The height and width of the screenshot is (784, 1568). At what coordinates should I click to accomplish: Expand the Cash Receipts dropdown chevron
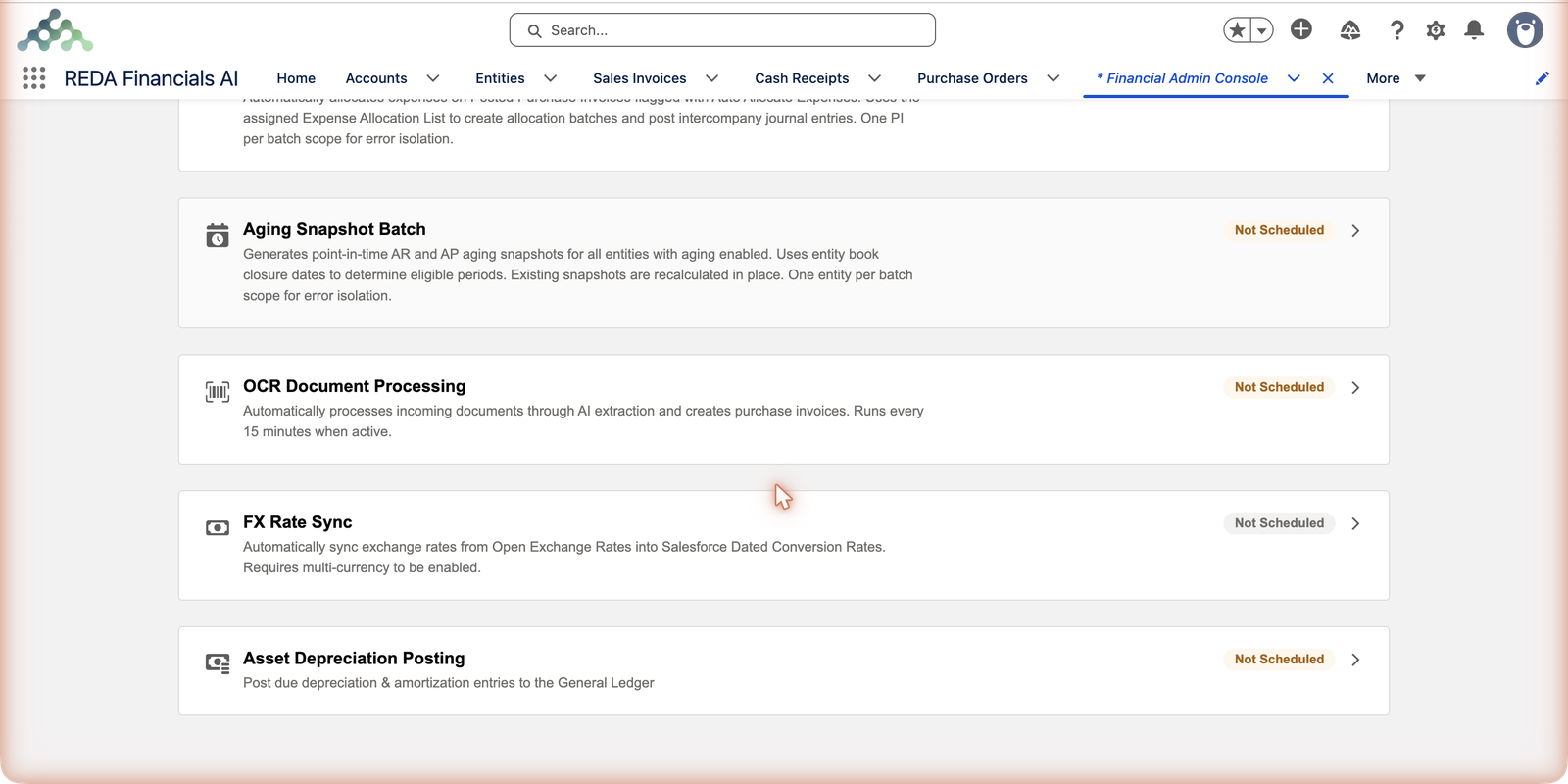pos(875,78)
